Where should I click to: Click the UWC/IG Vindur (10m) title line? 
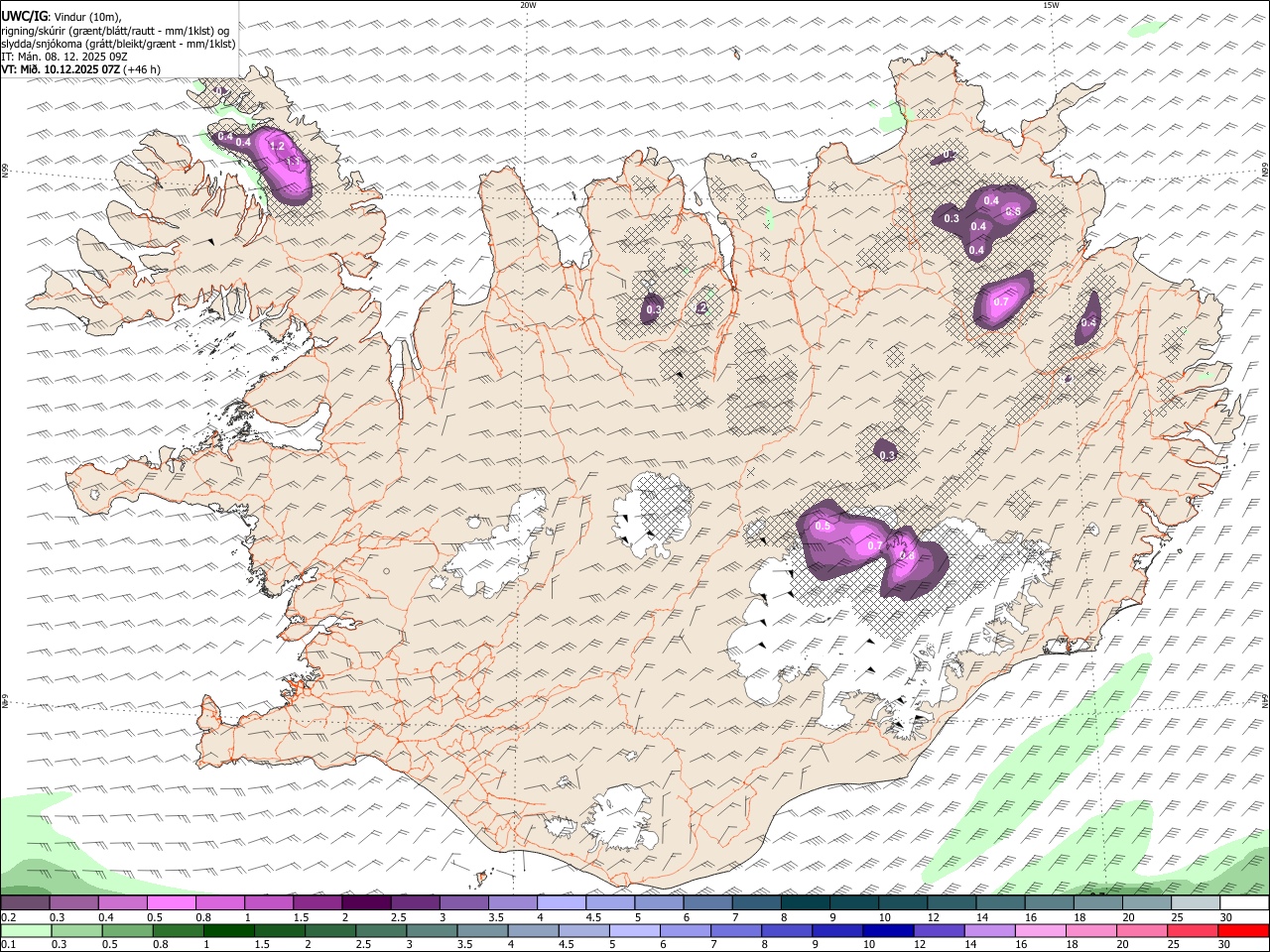point(62,17)
